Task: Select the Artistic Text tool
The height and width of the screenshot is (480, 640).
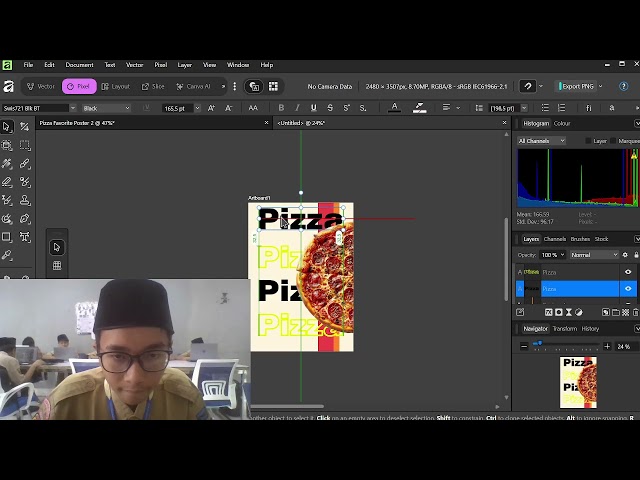Action: pos(25,237)
